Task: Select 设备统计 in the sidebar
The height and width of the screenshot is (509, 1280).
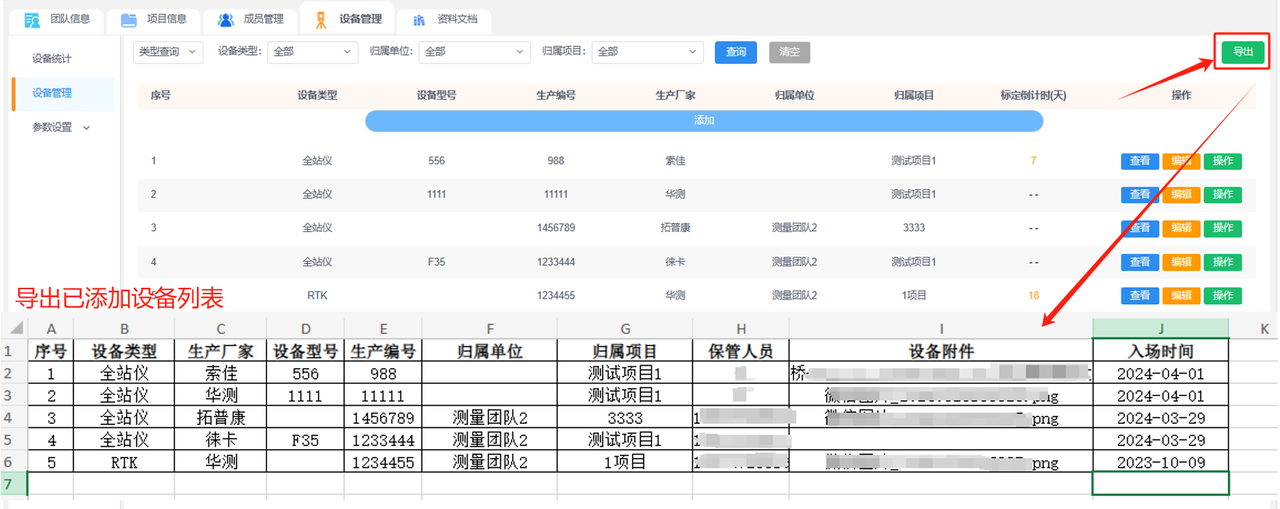Action: coord(52,59)
